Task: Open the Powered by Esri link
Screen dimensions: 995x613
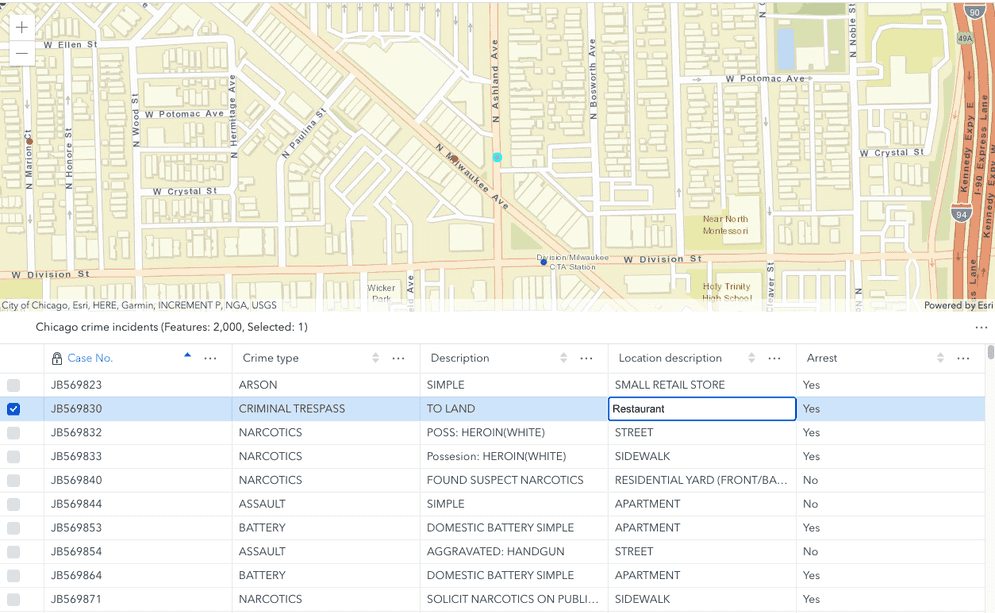Action: pos(957,305)
